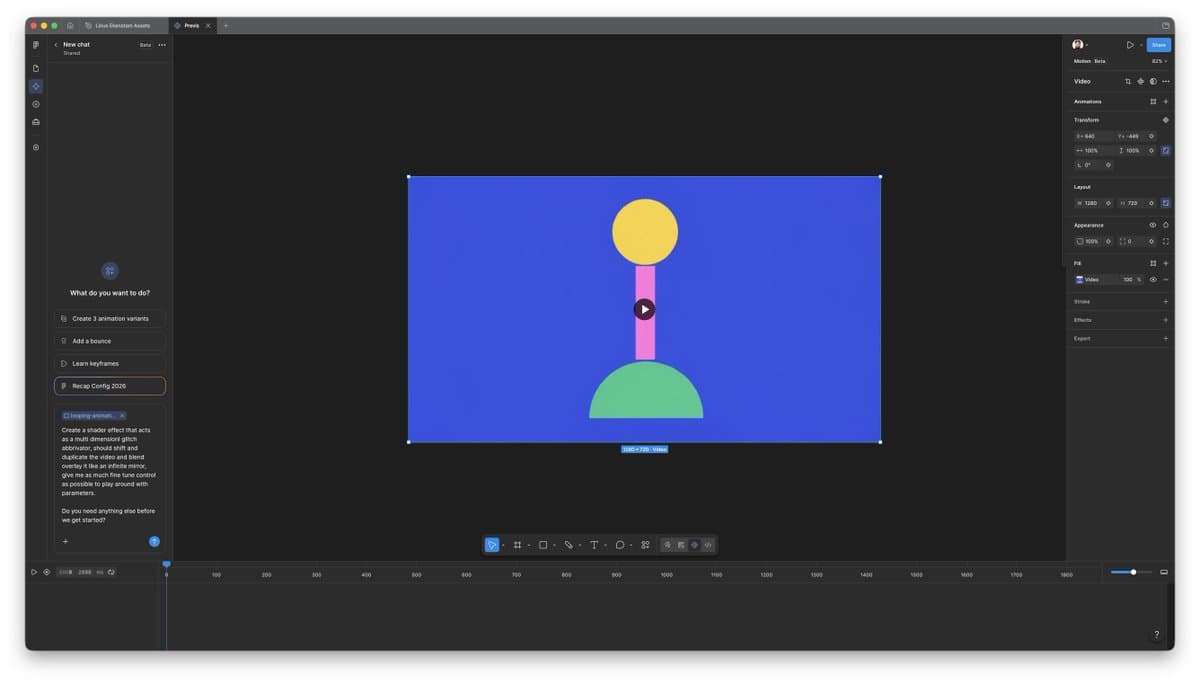Screen dimensions: 1200x684
Task: Add a new animation with plus
Action: click(1166, 101)
